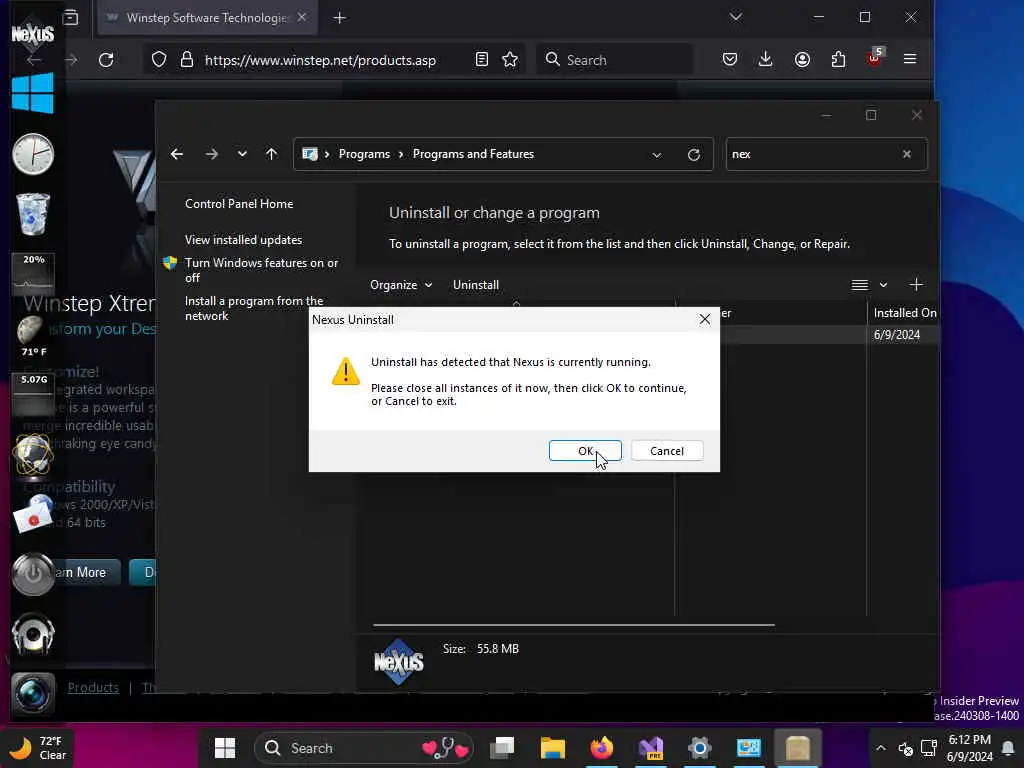Click the power button dock icon
The image size is (1024, 768).
(x=33, y=574)
